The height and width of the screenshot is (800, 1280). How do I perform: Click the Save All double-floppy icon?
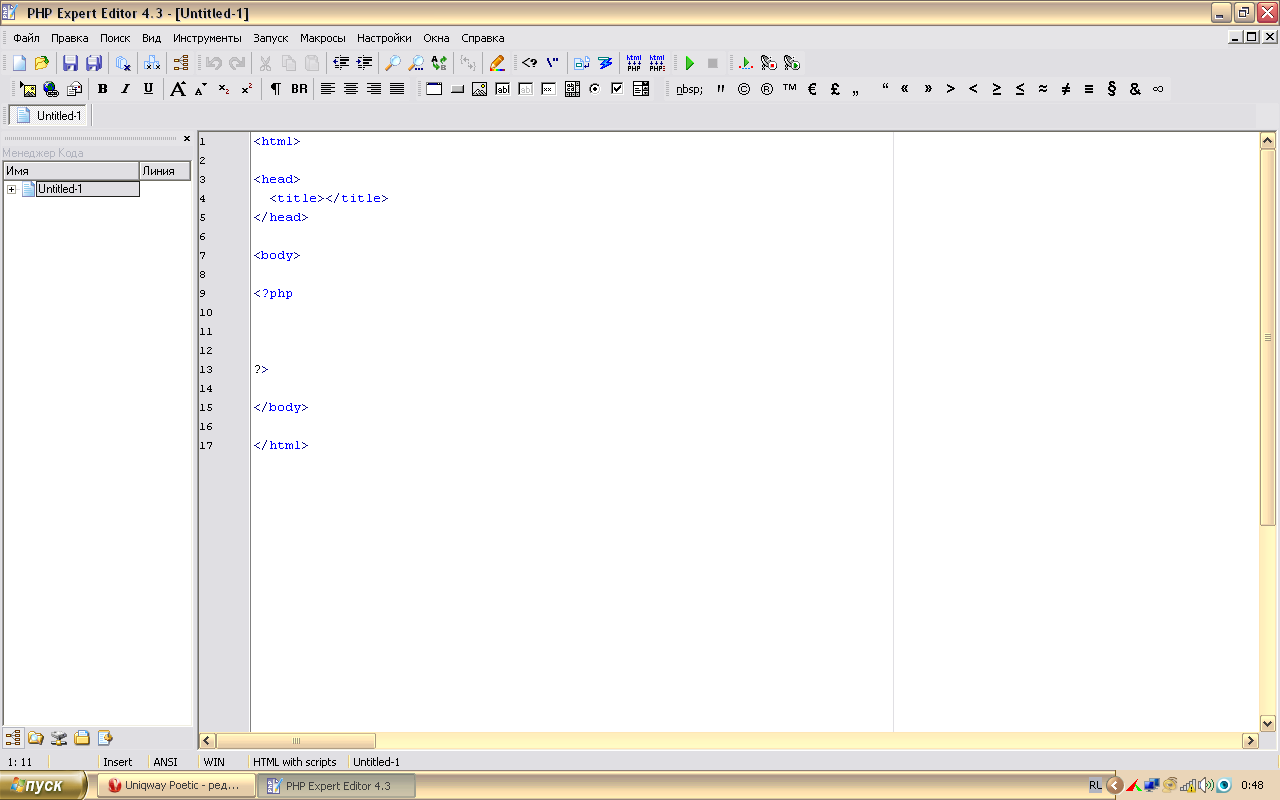click(x=94, y=63)
